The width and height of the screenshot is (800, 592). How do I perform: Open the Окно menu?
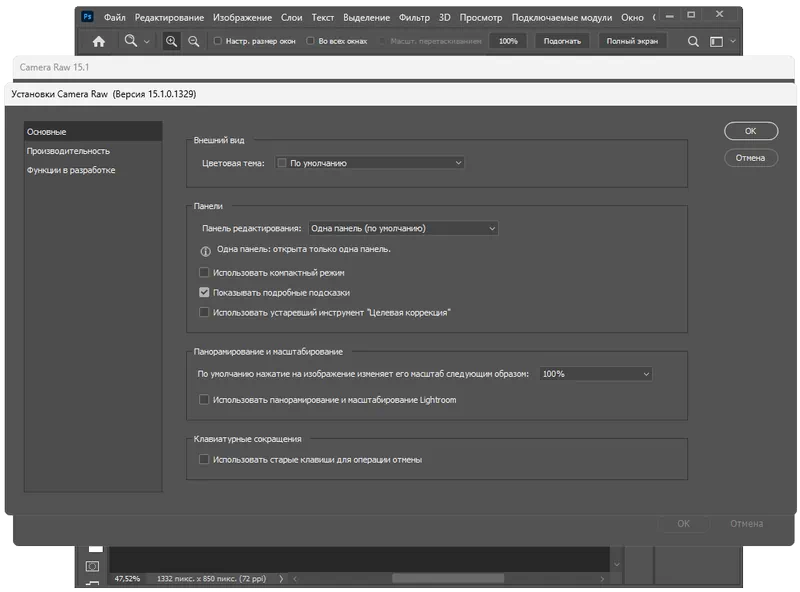pos(632,17)
